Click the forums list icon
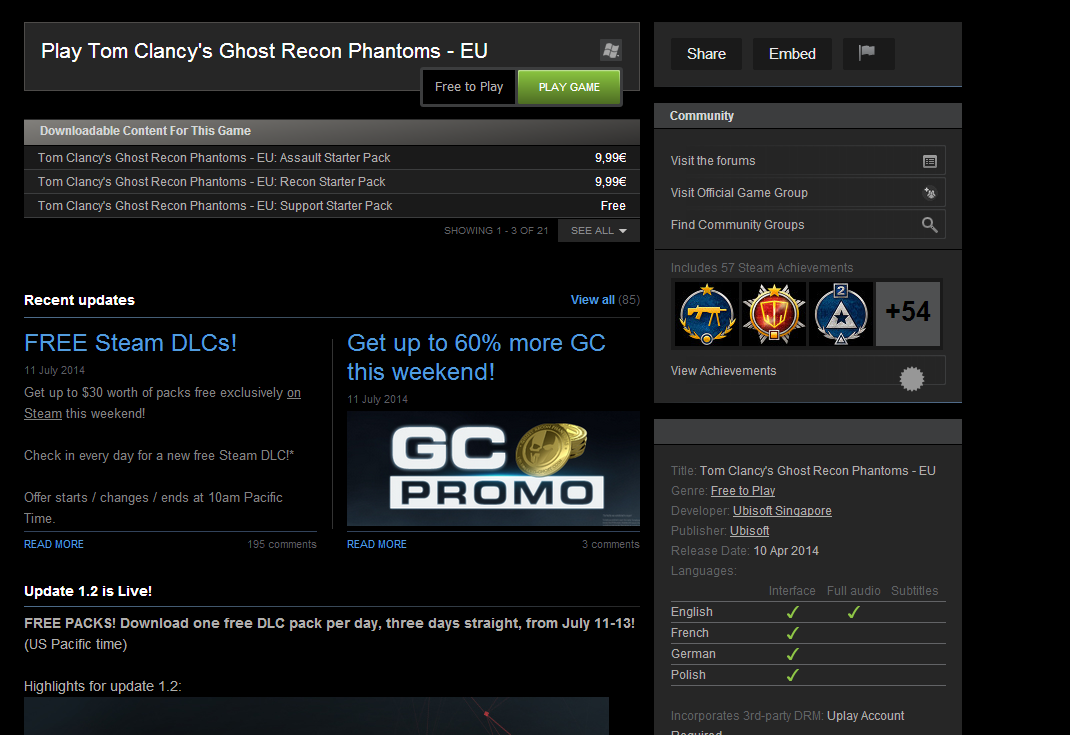The width and height of the screenshot is (1070, 735). click(x=929, y=162)
